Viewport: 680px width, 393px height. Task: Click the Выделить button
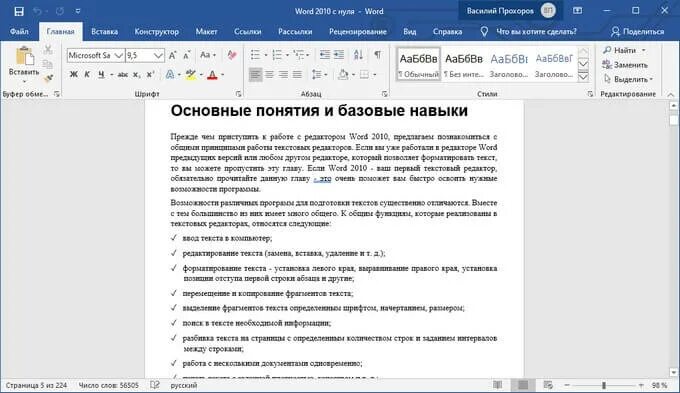[628, 79]
